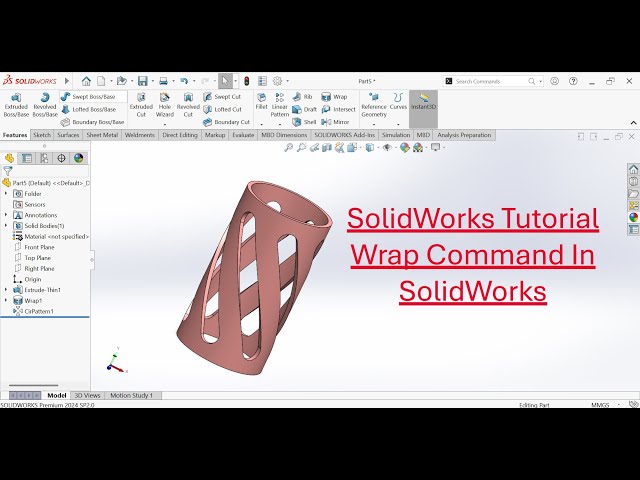The height and width of the screenshot is (480, 640).
Task: Expand the Folder tree item
Action: 6,193
